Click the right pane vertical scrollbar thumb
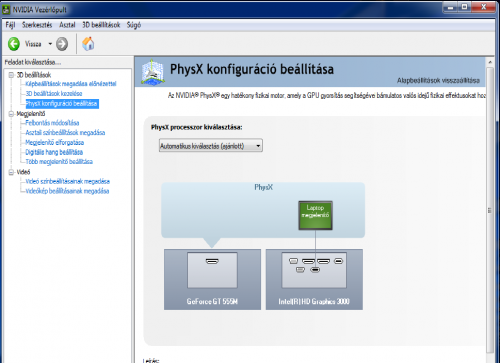500x363 pixels. coord(490,210)
